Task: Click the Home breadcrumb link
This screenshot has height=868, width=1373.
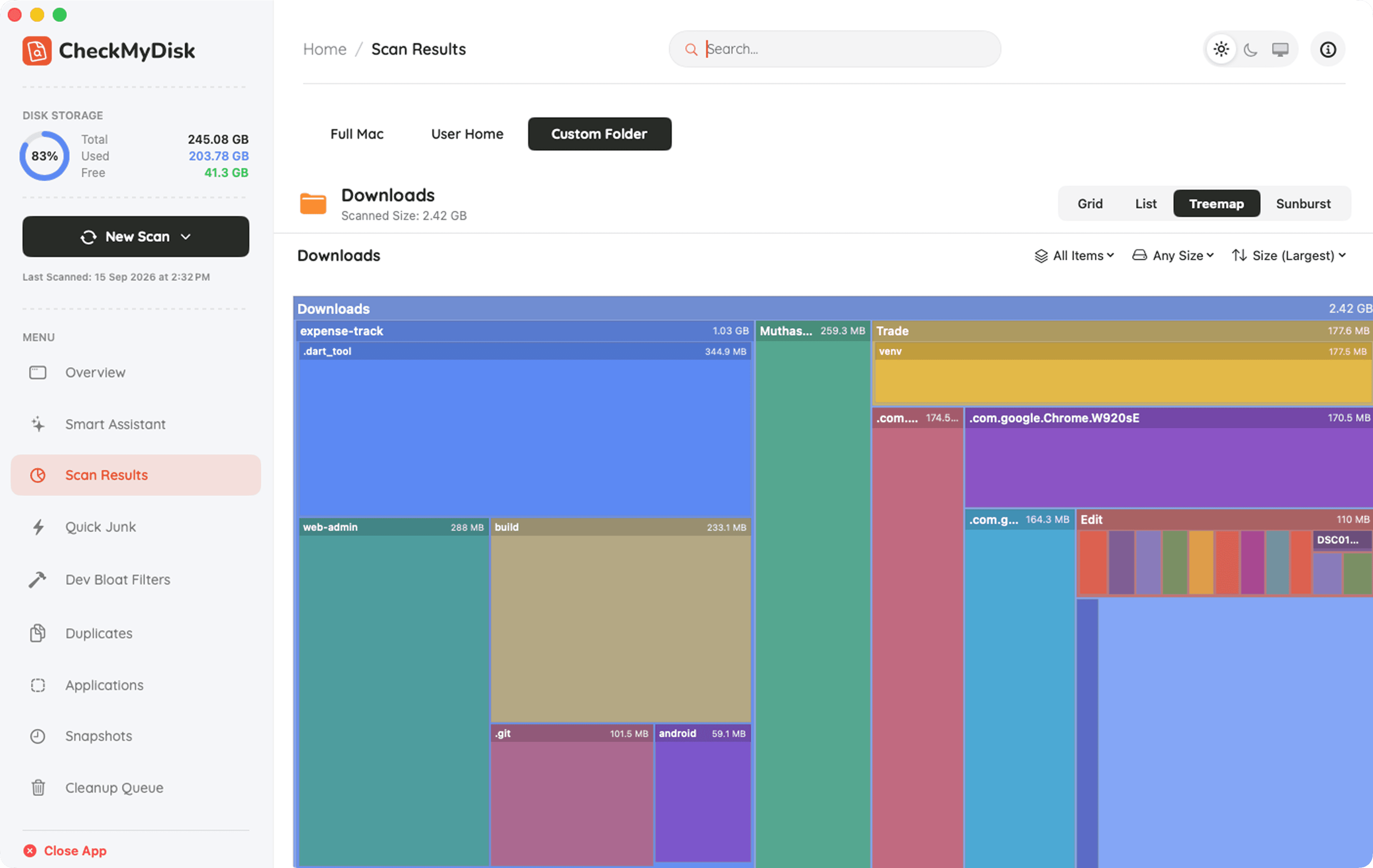Action: tap(324, 49)
